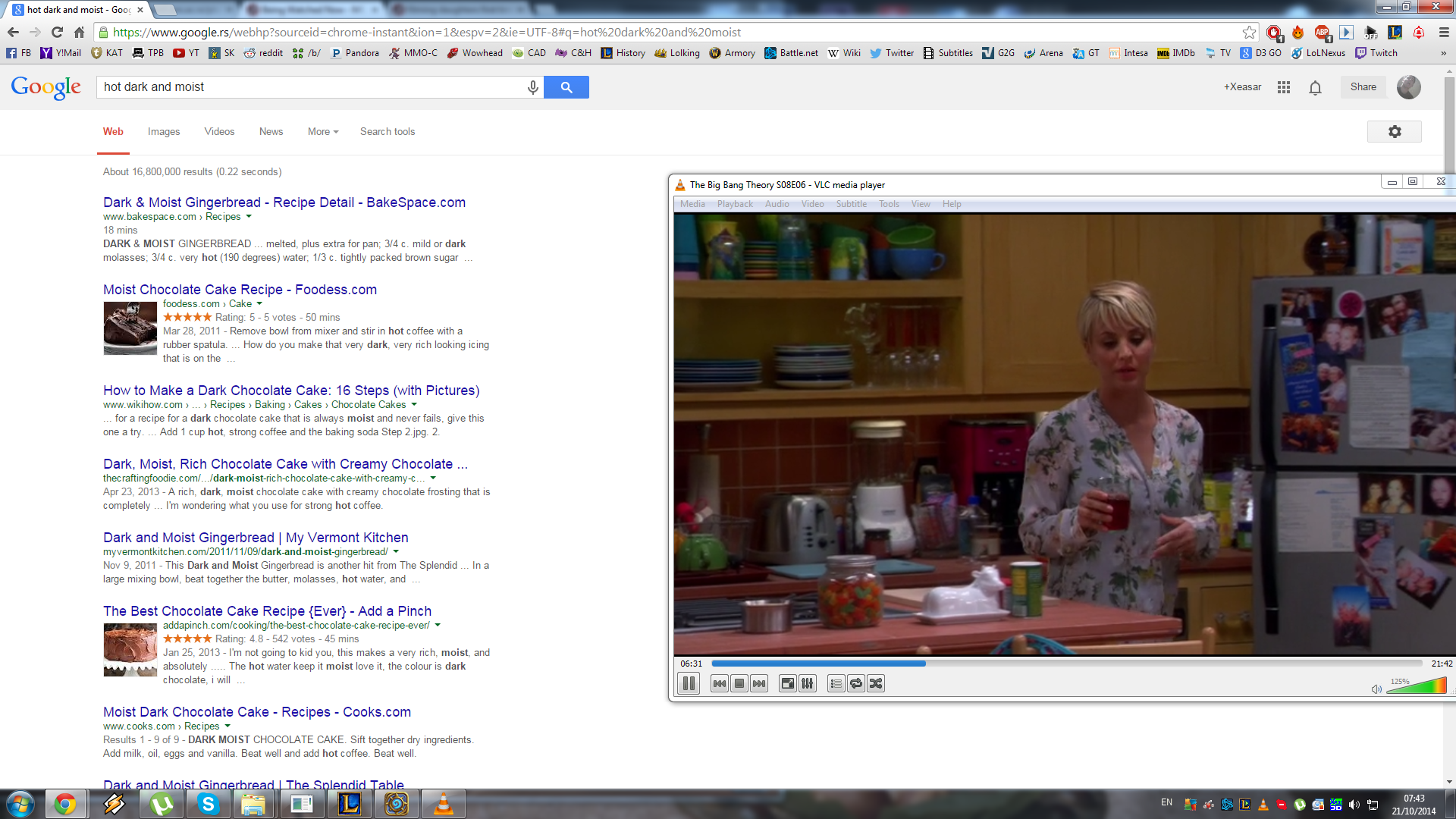Open Skype from taskbar
This screenshot has width=1456, height=819.
point(208,804)
